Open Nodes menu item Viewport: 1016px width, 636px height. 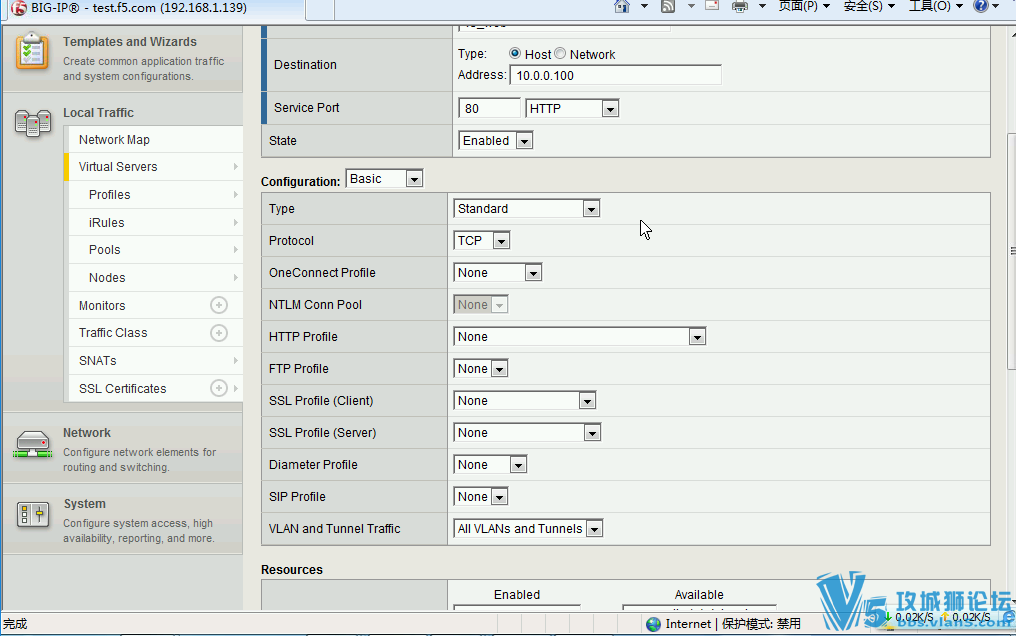[107, 277]
